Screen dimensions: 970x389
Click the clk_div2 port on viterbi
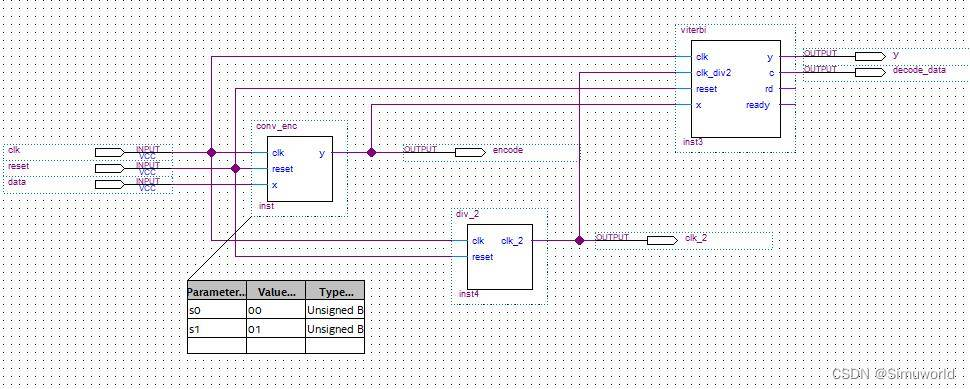(713, 73)
